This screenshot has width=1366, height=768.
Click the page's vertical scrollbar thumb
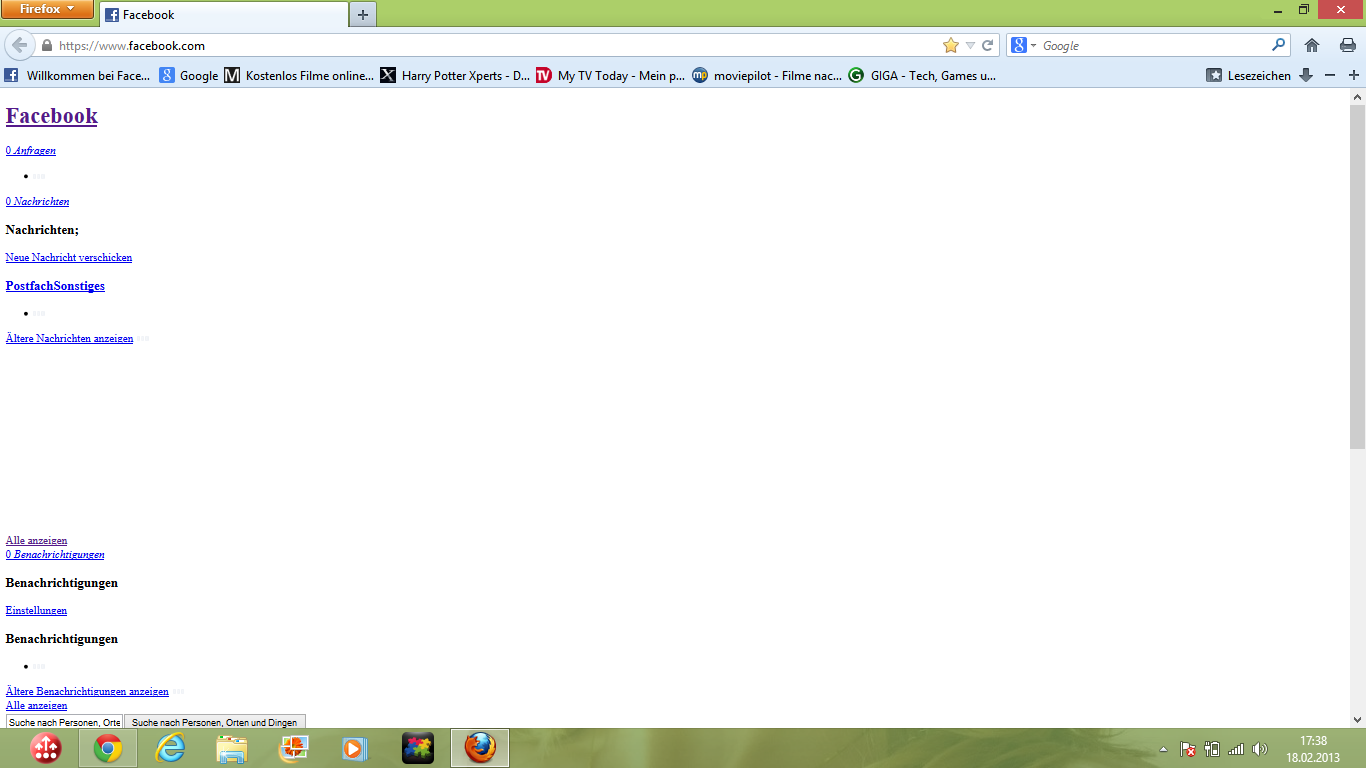(x=1357, y=277)
